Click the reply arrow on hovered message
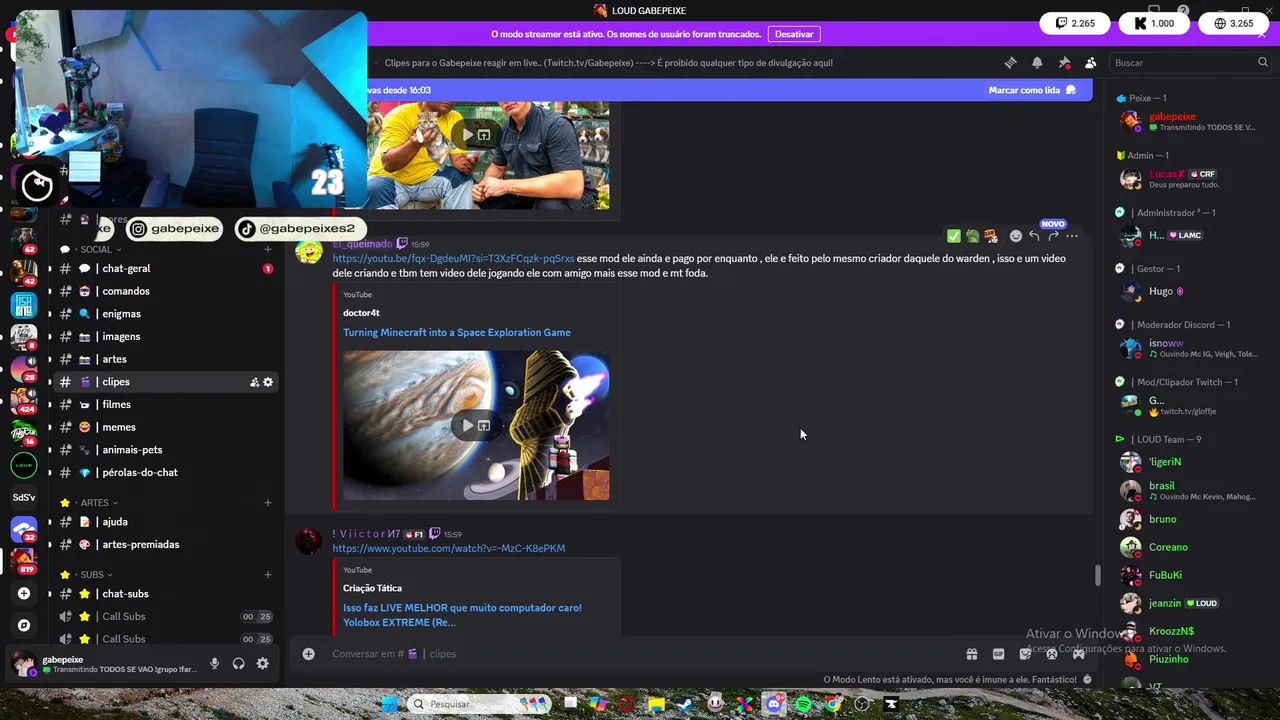Viewport: 1280px width, 720px height. point(1035,236)
